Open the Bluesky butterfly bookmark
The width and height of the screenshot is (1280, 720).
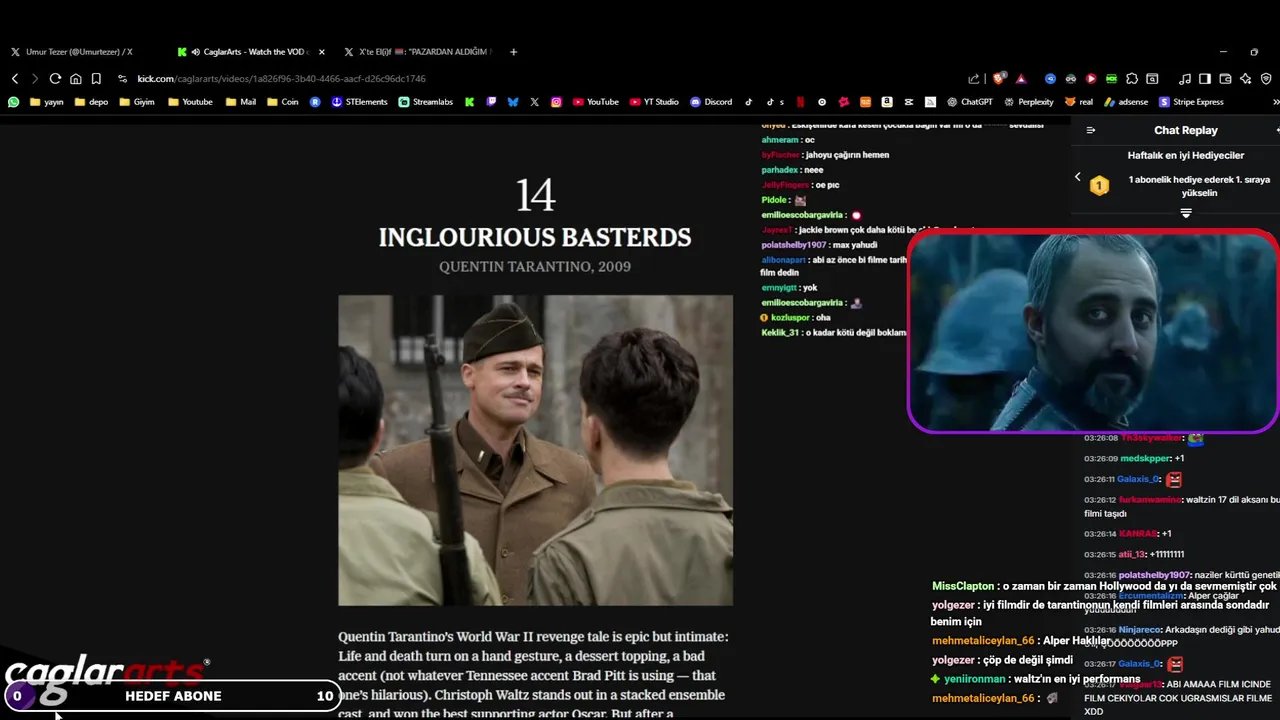tap(513, 102)
